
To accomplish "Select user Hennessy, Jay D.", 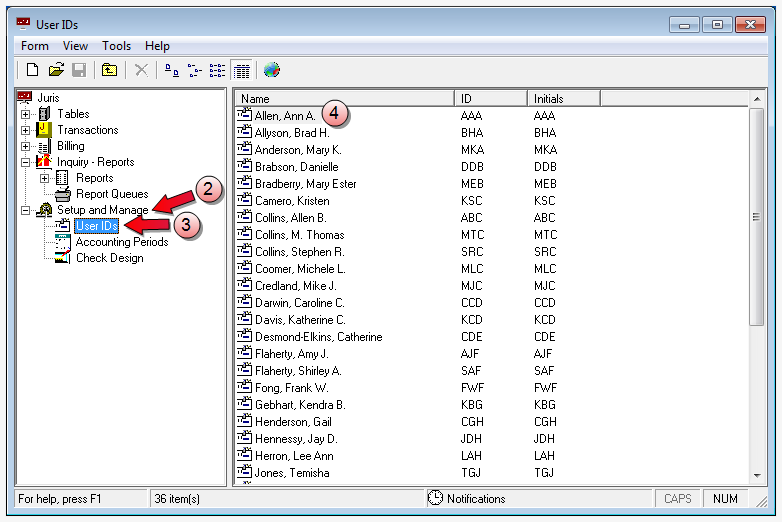I will pos(296,439).
